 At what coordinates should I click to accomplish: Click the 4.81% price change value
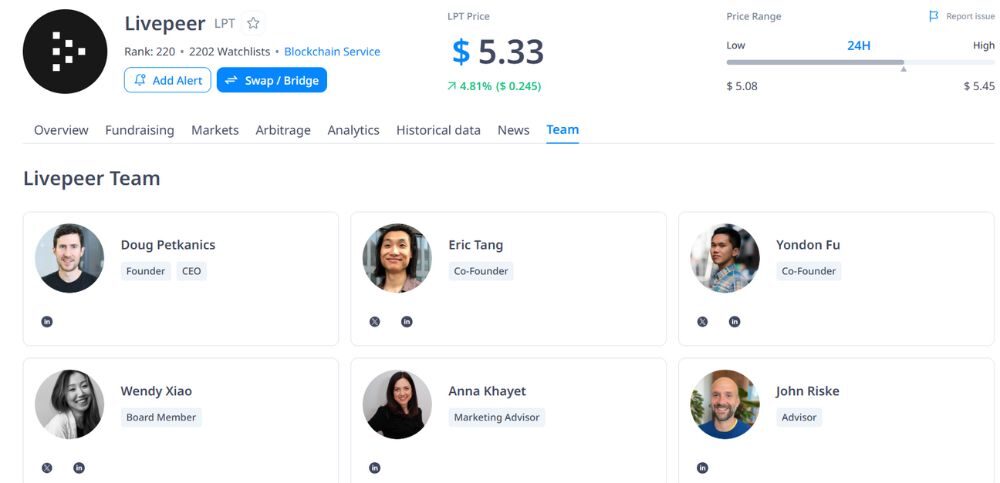475,86
